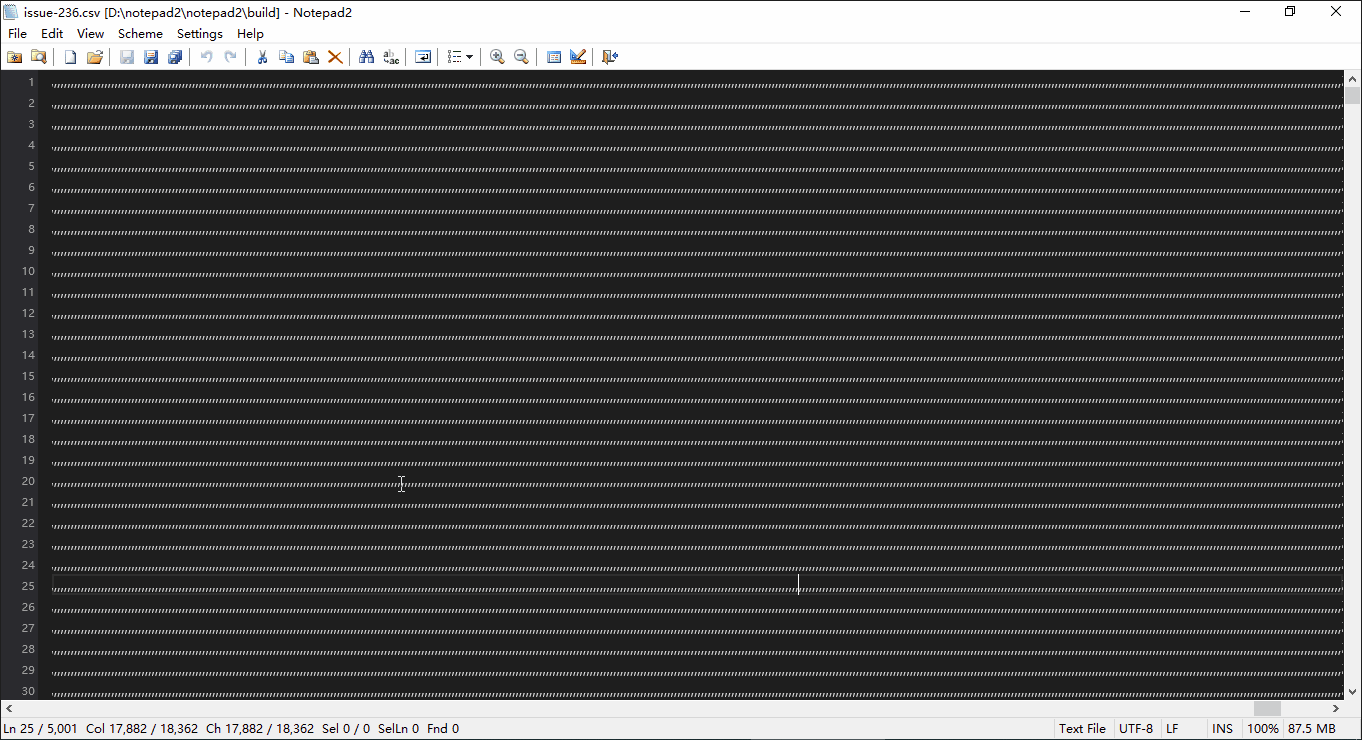Click the Text File scheme indicator
Screen dimensions: 1362x740
click(1082, 728)
